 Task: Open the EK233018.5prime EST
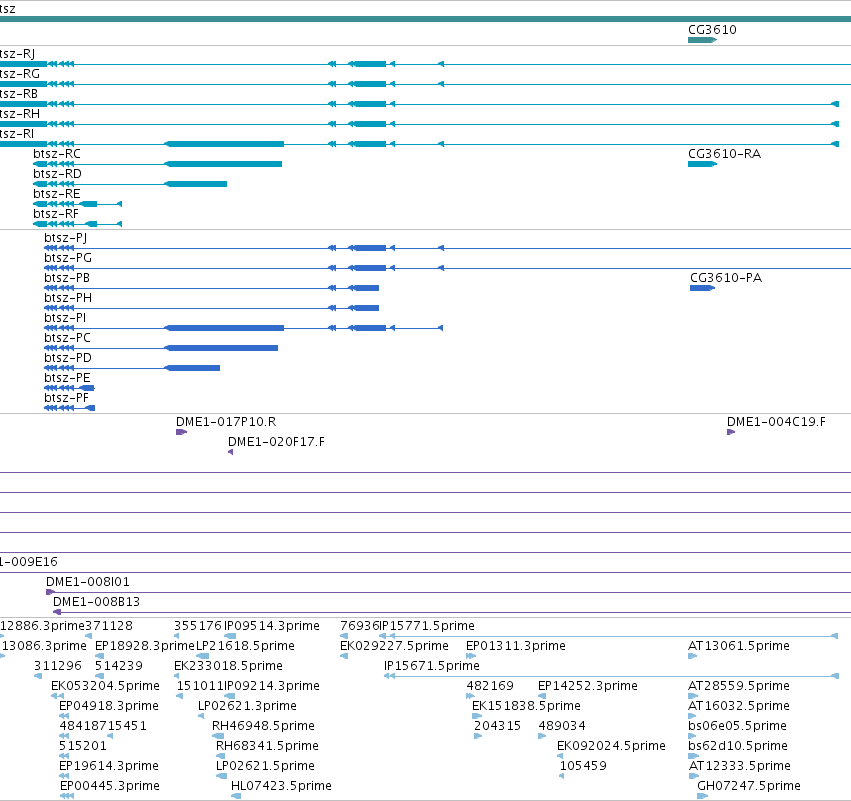coord(228,666)
